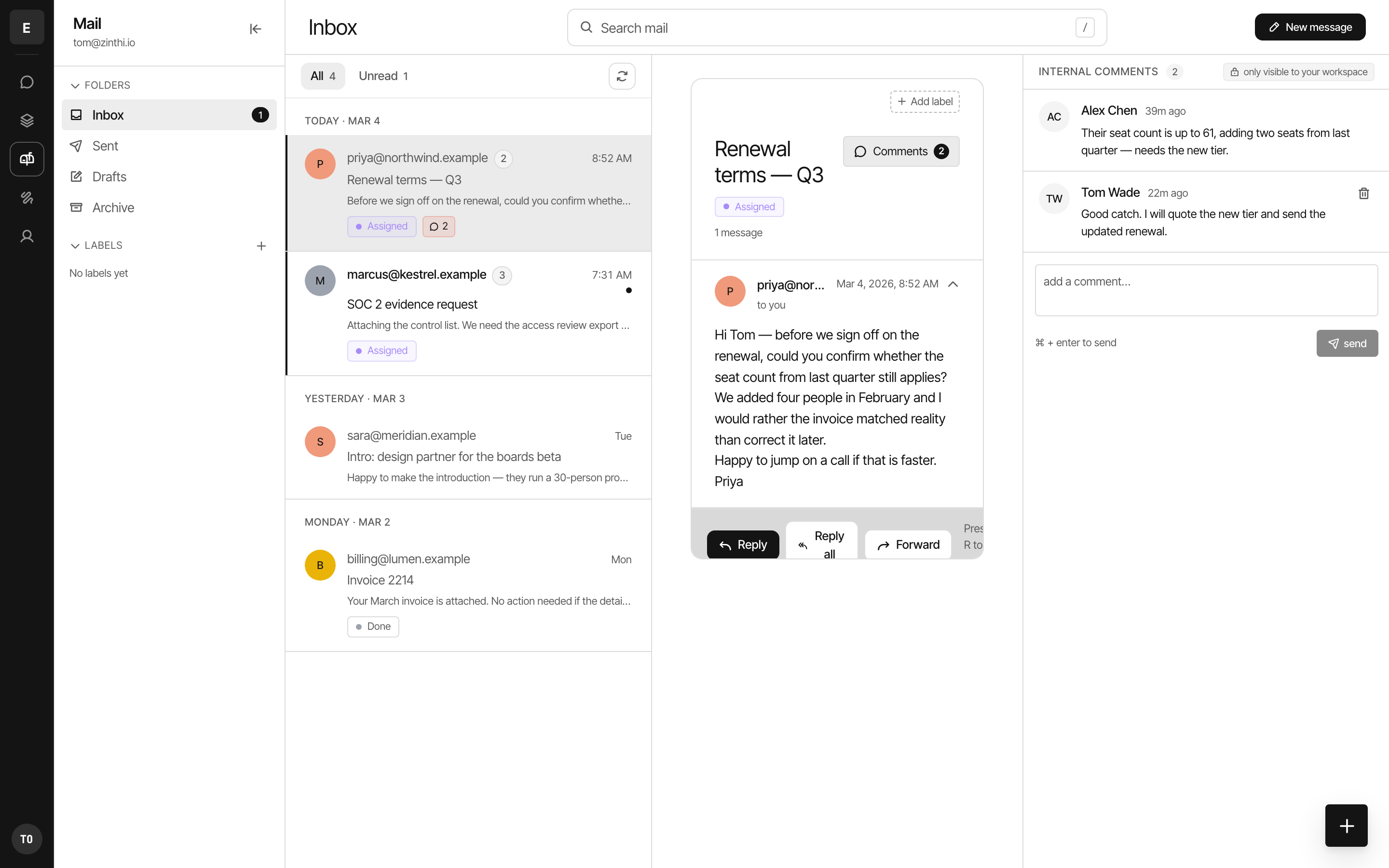Open the chat bubble icon in sidebar
Screen dimensions: 1389x868
[27, 82]
